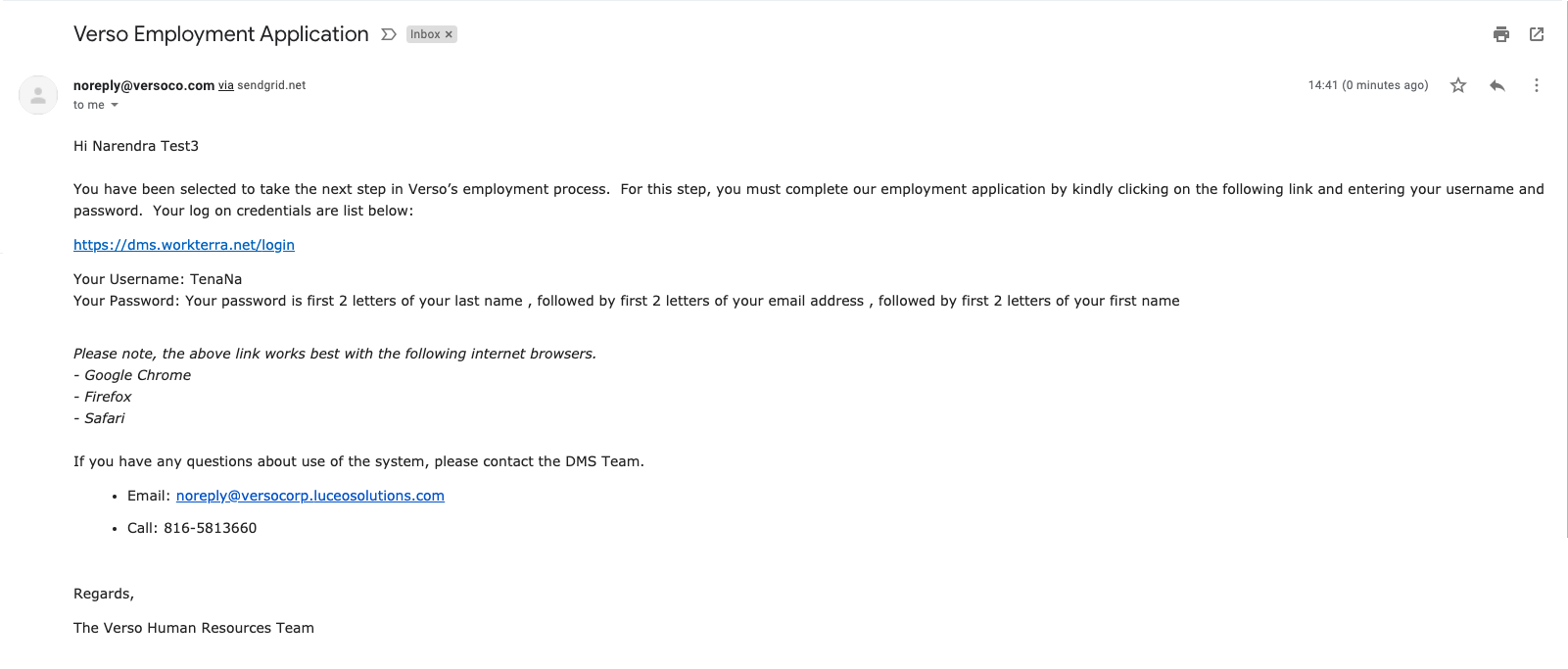Click the sender address noreply@versoco.com

coord(144,85)
